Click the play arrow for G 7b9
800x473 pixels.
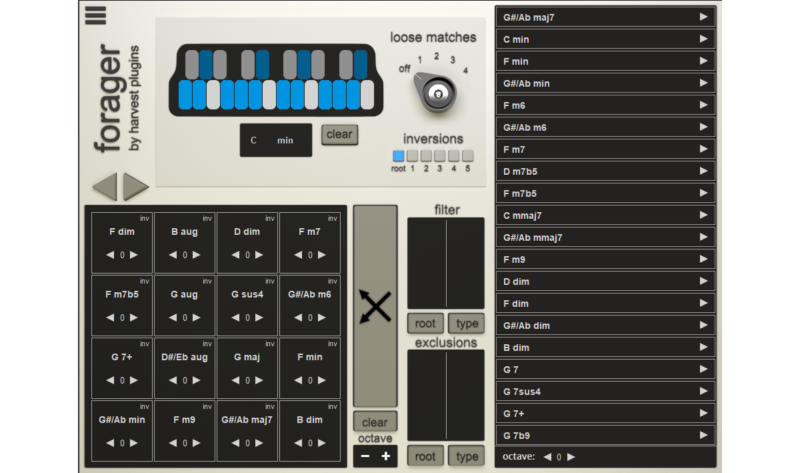[704, 435]
